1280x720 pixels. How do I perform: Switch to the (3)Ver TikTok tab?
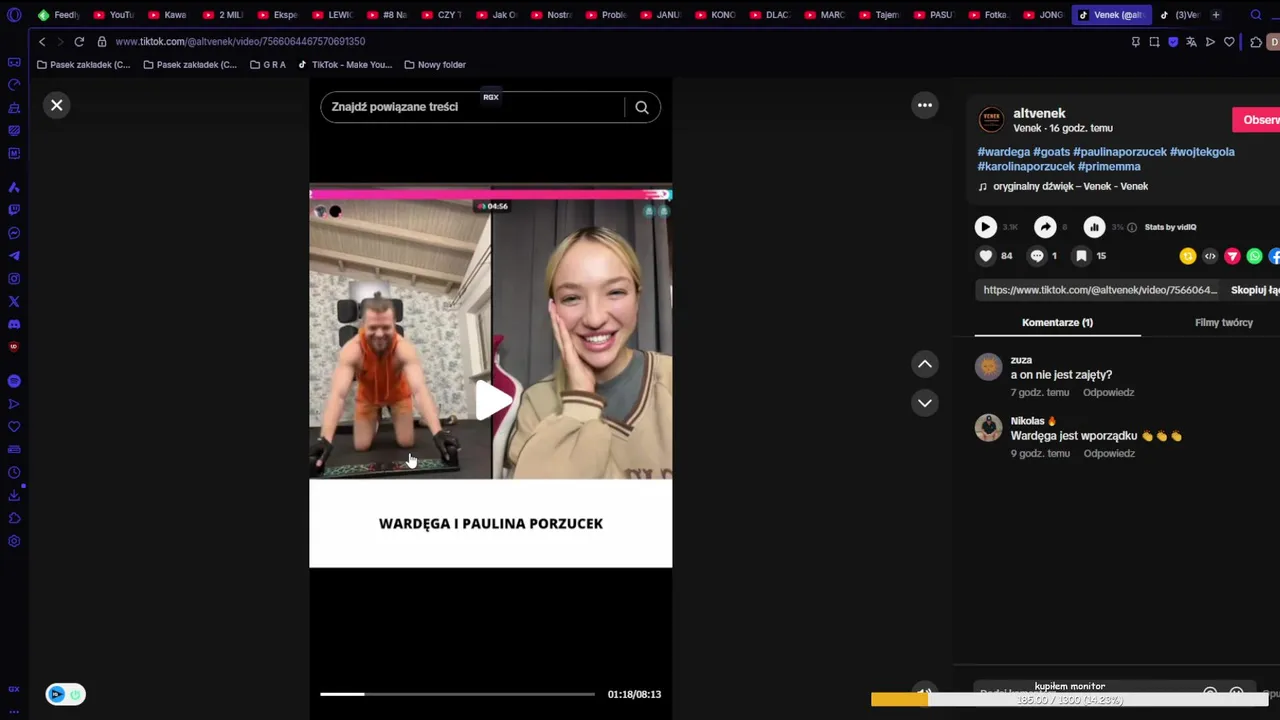[x=1180, y=15]
